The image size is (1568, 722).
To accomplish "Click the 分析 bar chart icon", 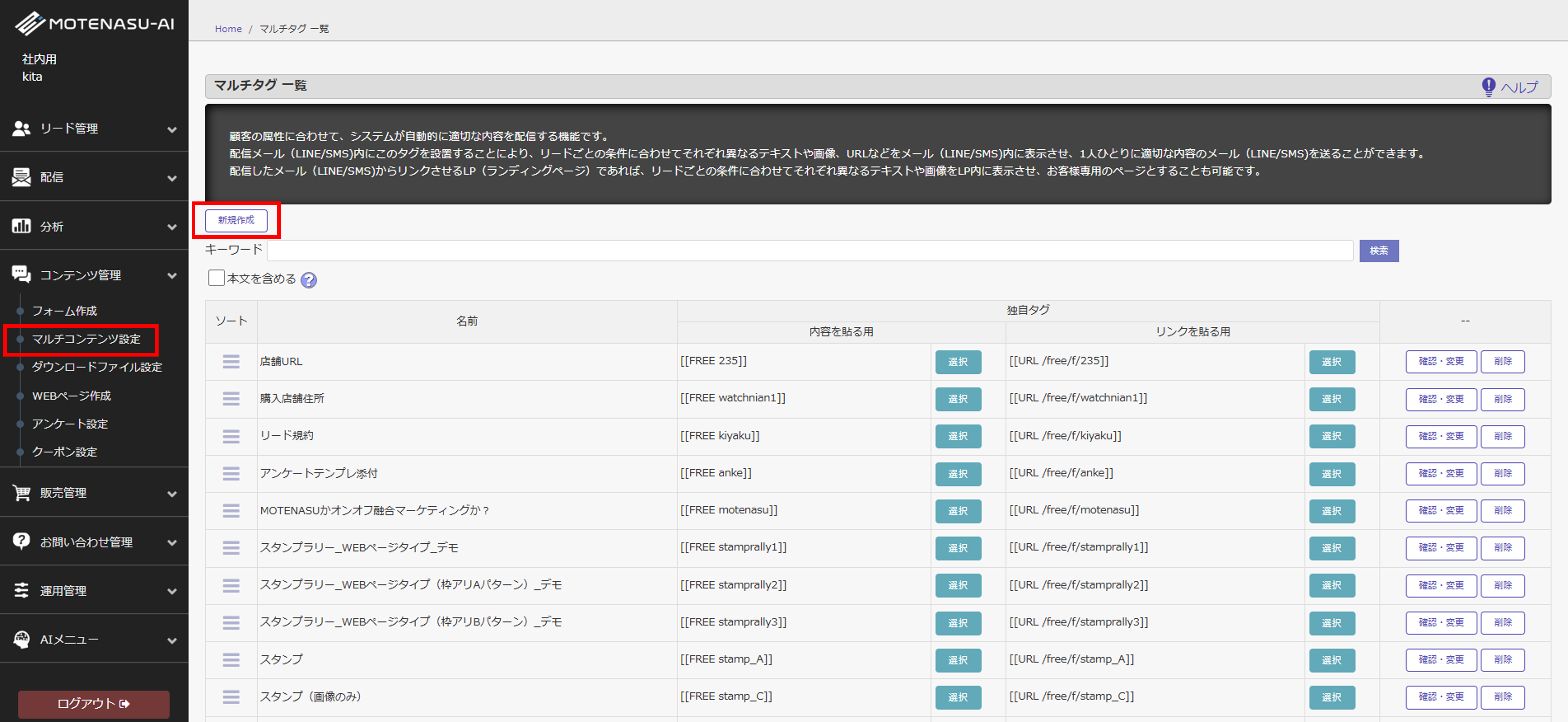I will (21, 226).
